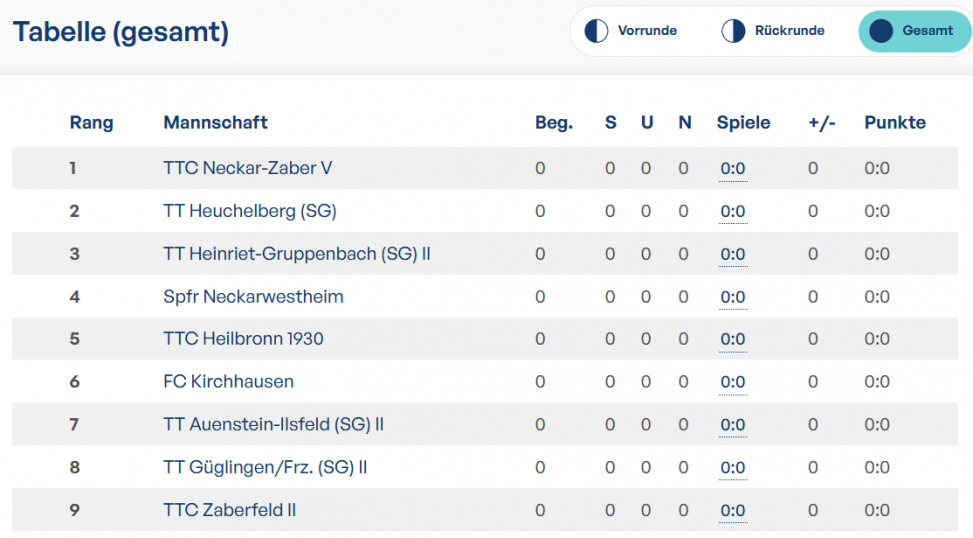Screen dimensions: 973x538
Task: Open team TTC Heilbronn 1930
Action: 243,339
